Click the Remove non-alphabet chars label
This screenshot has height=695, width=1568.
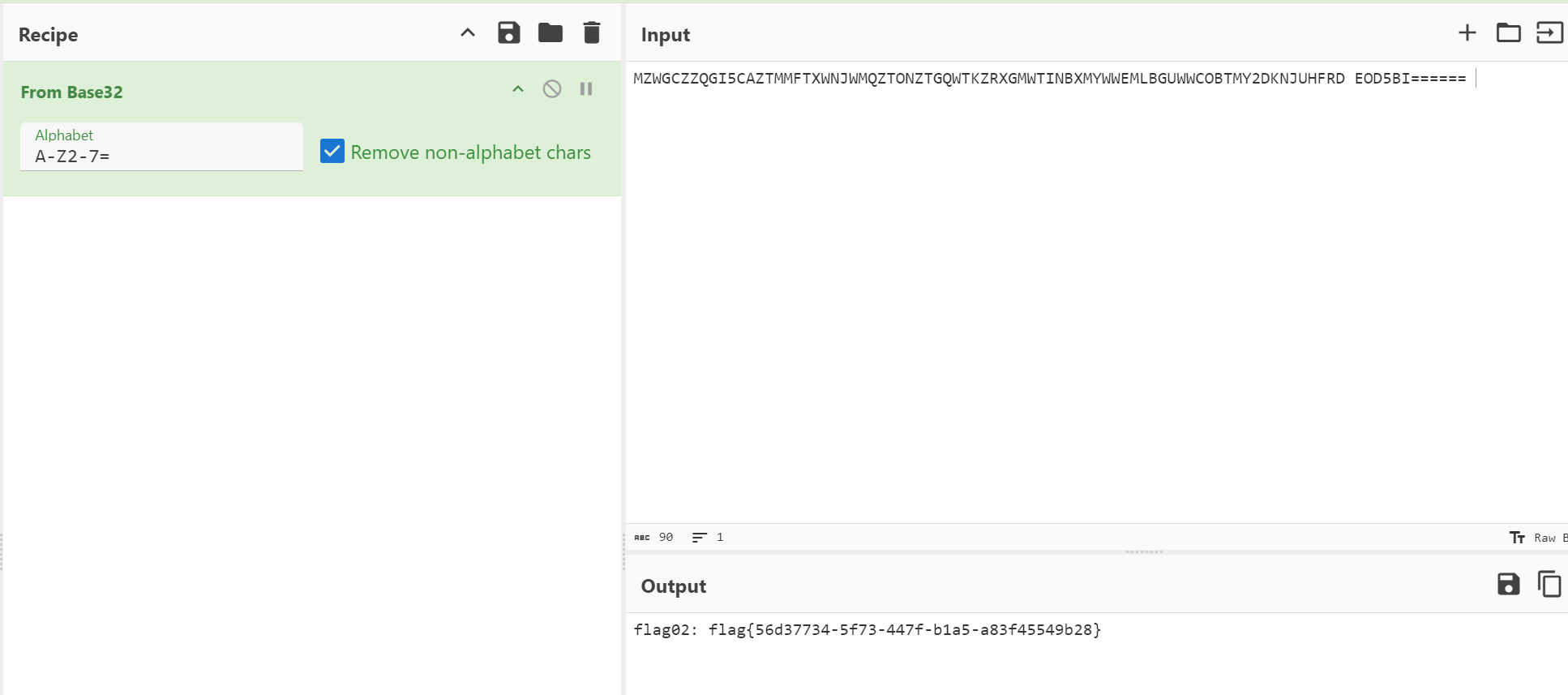coord(470,152)
